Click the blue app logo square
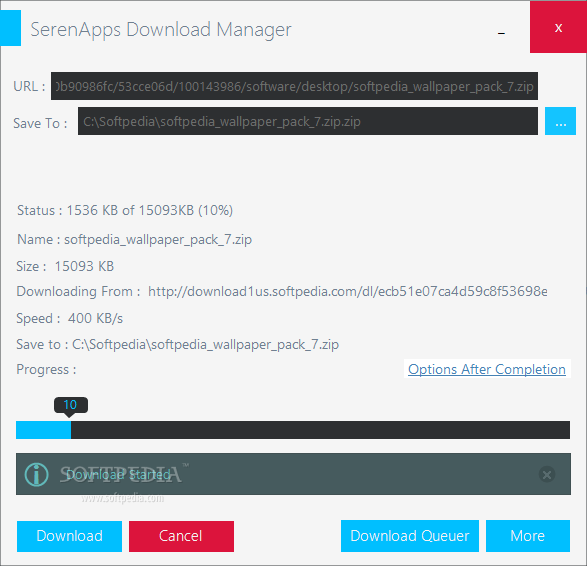 click(x=10, y=28)
